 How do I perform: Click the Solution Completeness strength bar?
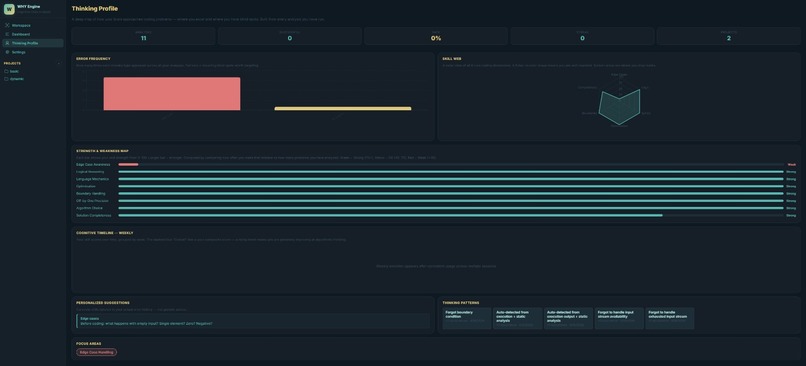point(390,215)
